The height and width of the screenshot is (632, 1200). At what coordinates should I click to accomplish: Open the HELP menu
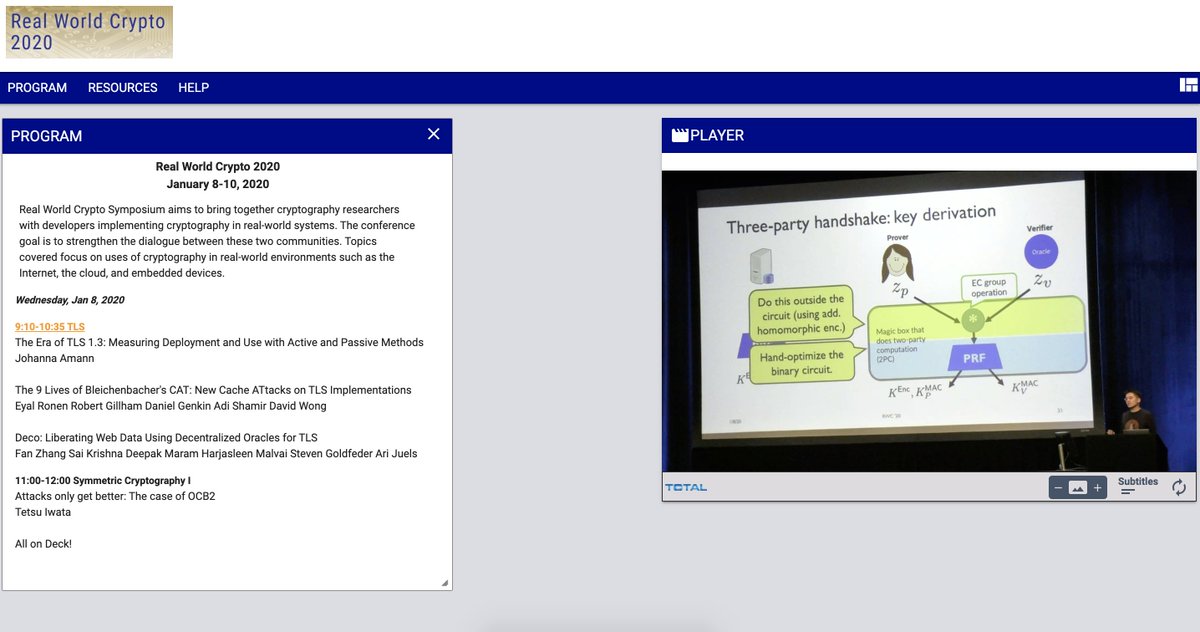(193, 88)
